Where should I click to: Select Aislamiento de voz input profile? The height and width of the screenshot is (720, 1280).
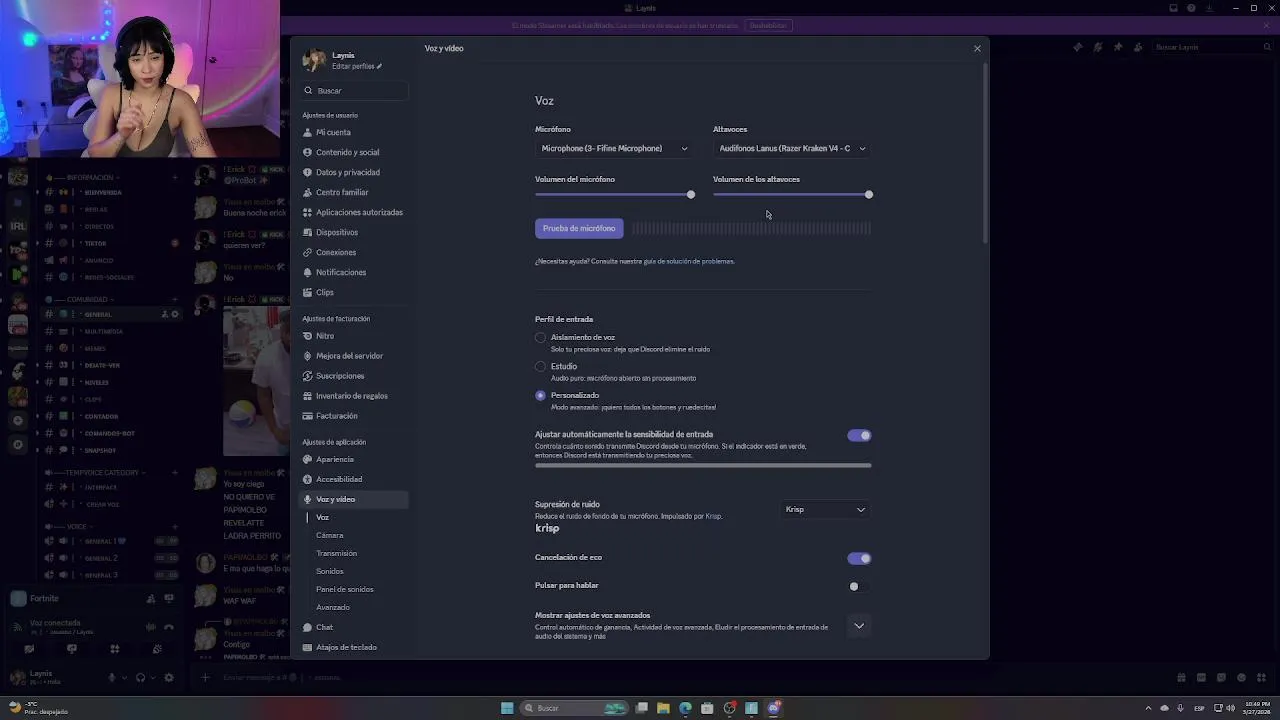(x=541, y=338)
